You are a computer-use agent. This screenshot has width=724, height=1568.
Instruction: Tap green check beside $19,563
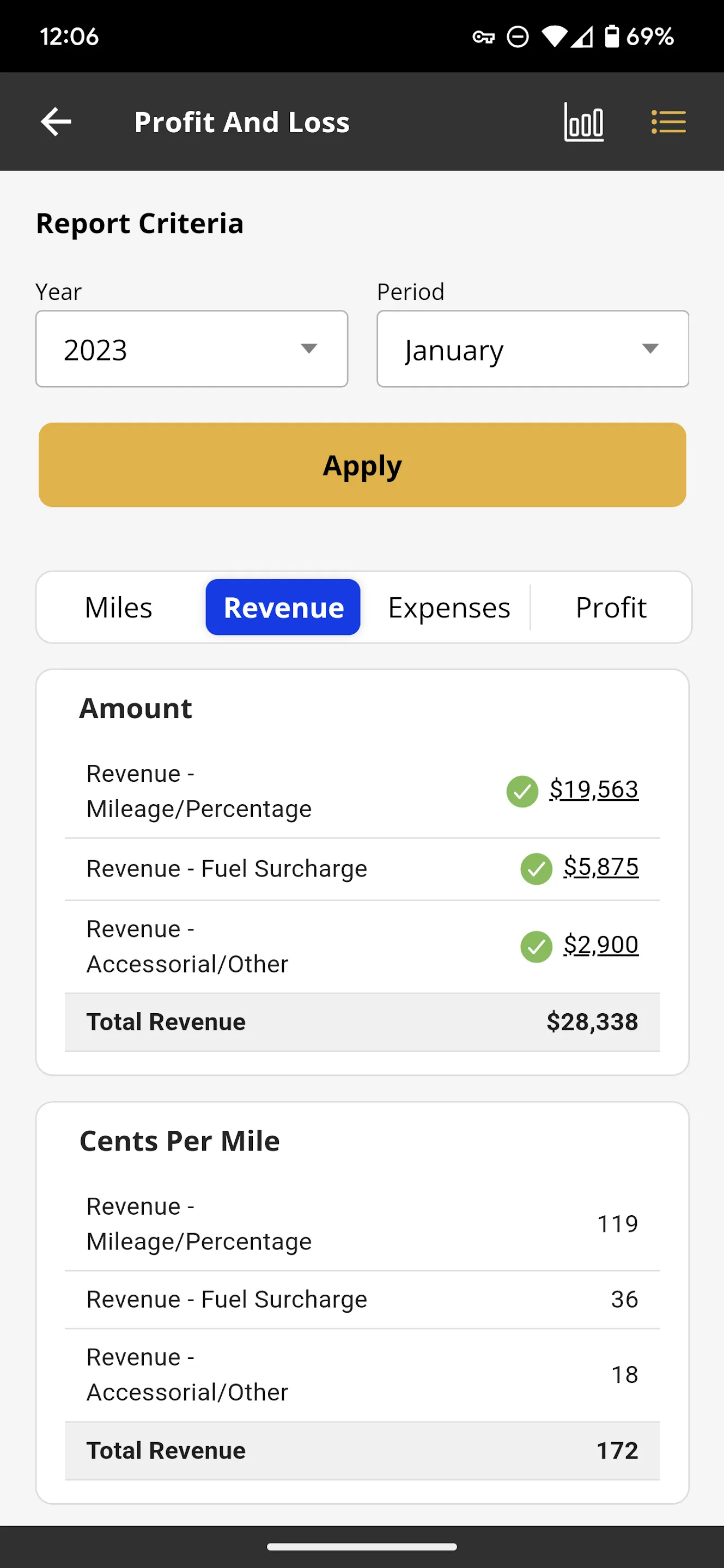tap(522, 791)
